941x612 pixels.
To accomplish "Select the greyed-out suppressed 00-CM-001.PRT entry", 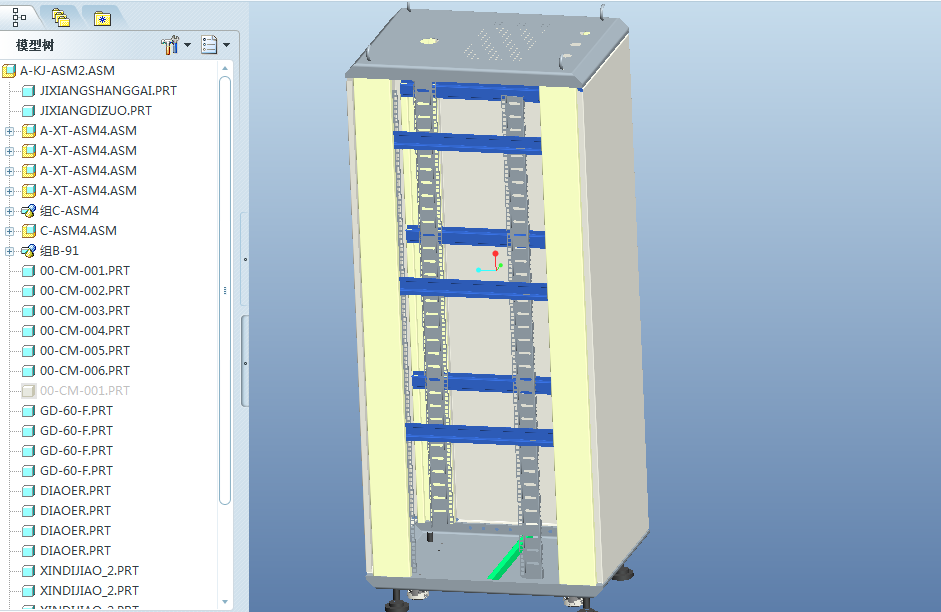I will (85, 391).
